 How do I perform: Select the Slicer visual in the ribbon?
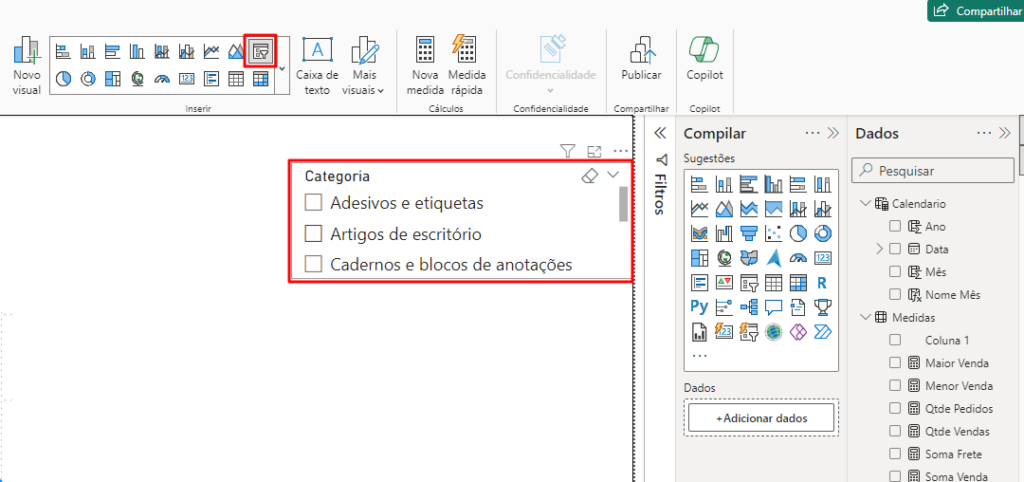pos(260,51)
